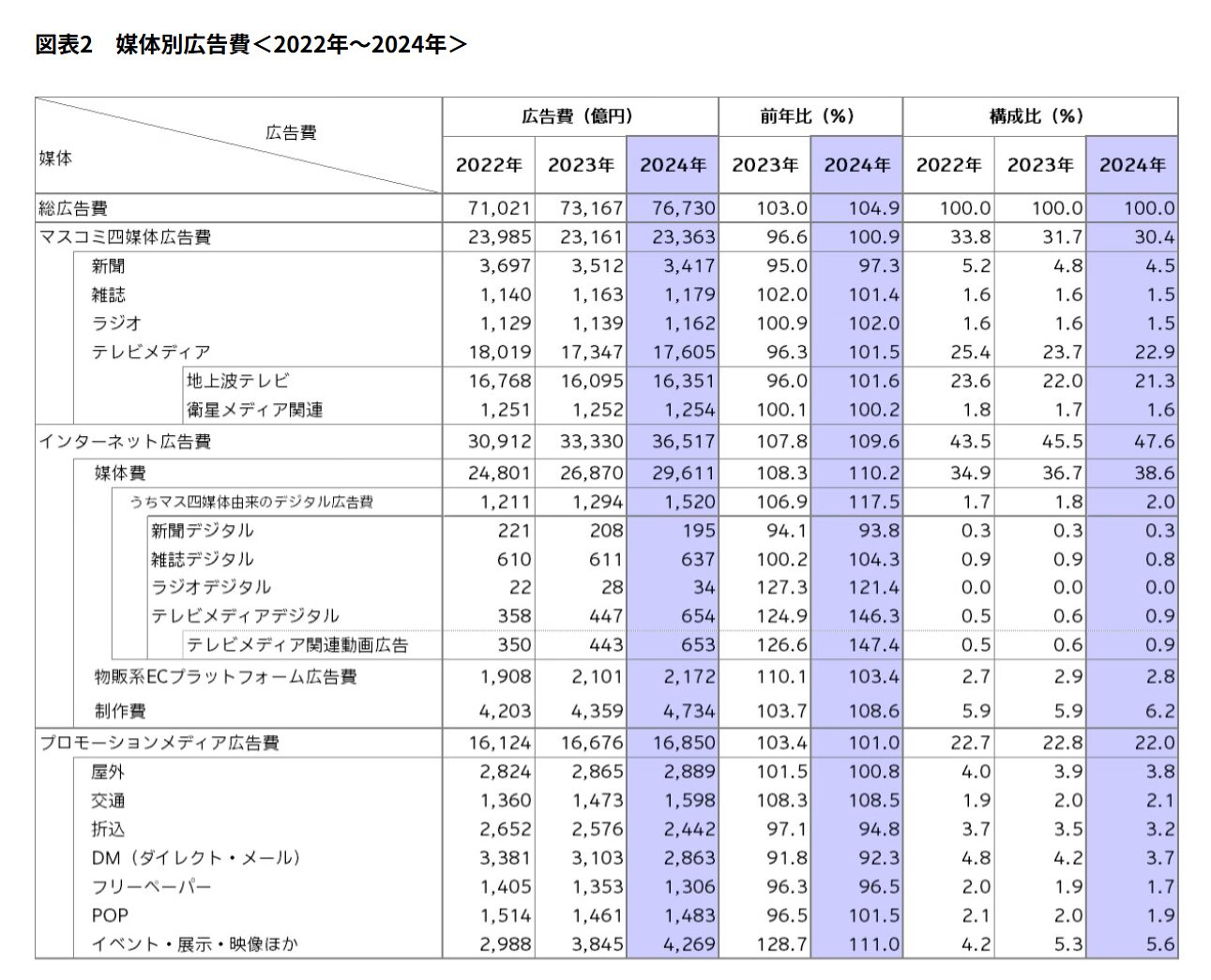Click the うちマス四媒体由来 2024 ratio 117.5
The width and height of the screenshot is (1211, 980).
pos(874,502)
